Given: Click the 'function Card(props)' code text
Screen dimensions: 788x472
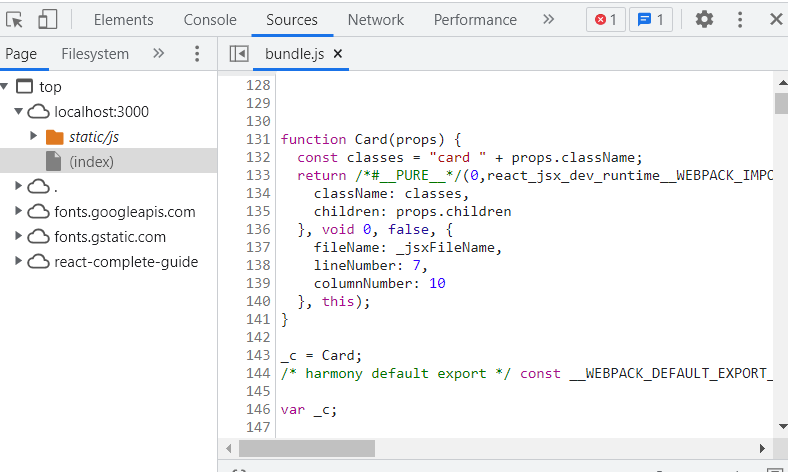Looking at the screenshot, I should point(363,139).
